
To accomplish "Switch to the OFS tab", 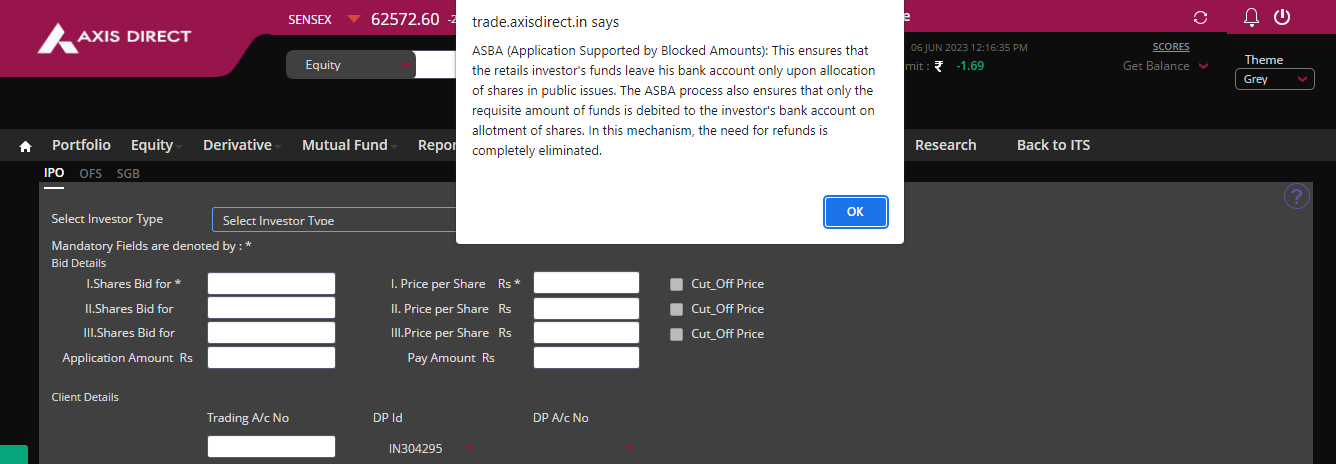I will click(x=91, y=173).
